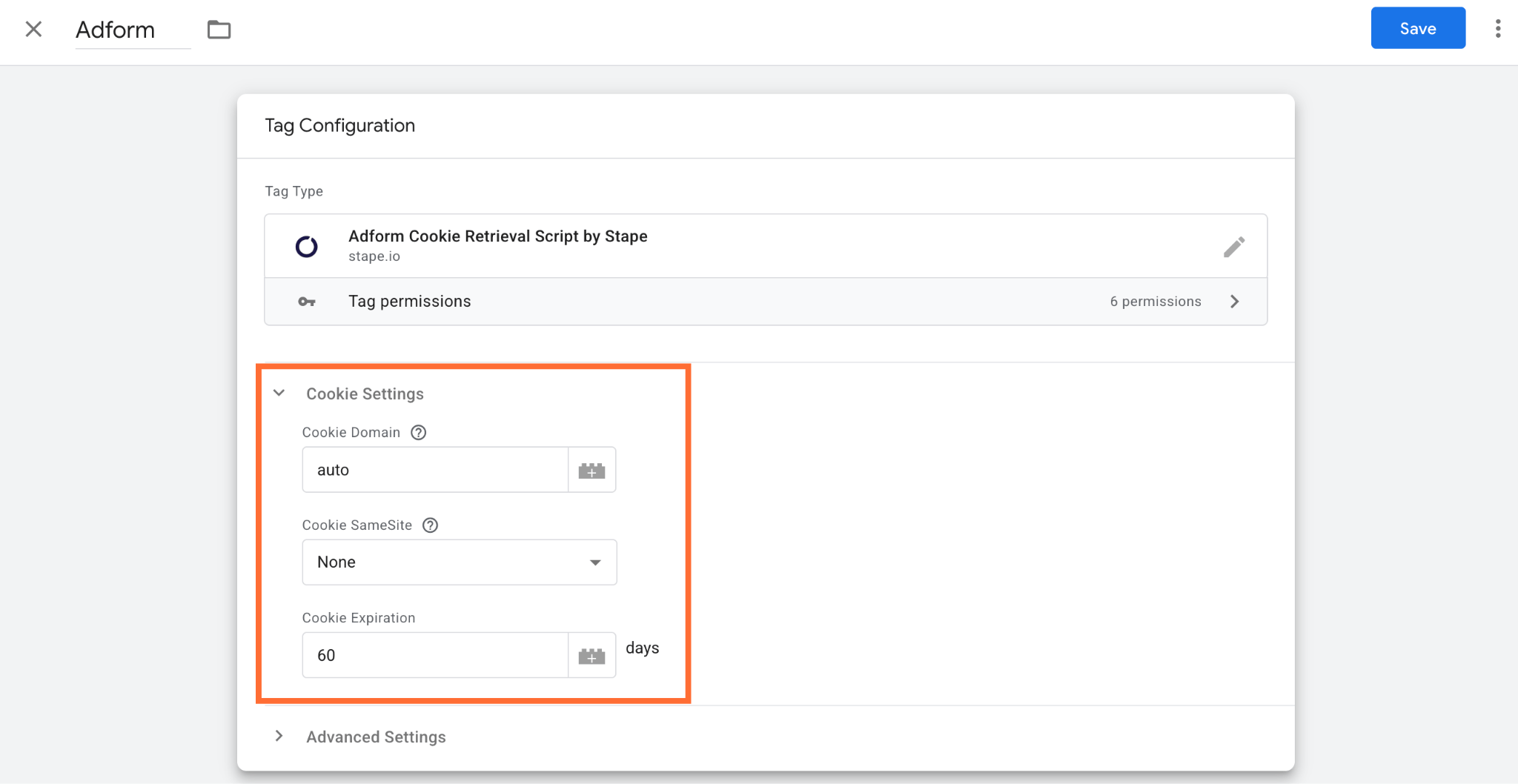1518x784 pixels.
Task: Expand Tag permissions chevron arrow
Action: pyautogui.click(x=1235, y=302)
